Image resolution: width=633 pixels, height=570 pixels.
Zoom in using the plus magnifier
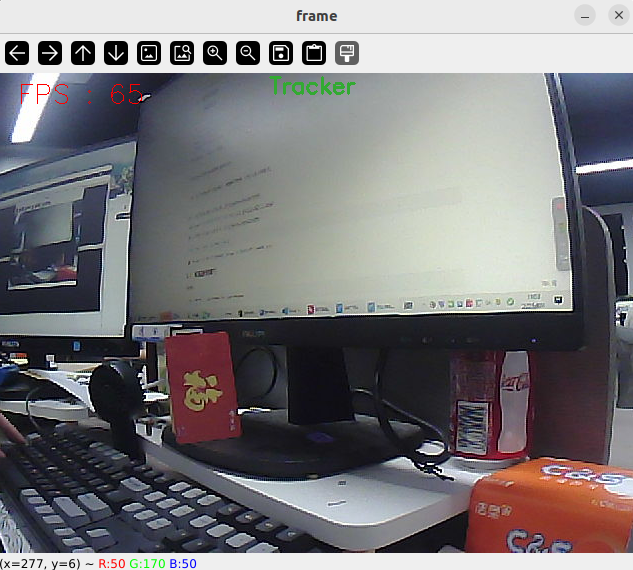point(215,53)
